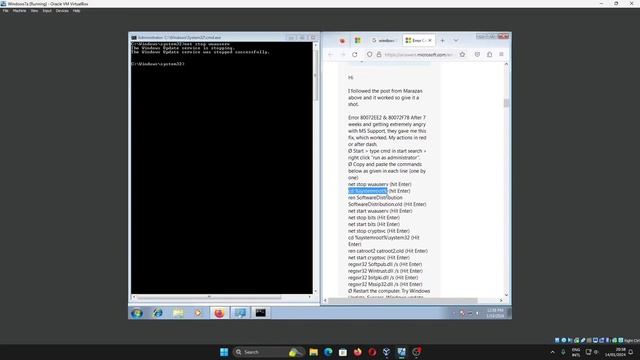Click the host taskbar clock and date
640x360 pixels.
coord(616,352)
